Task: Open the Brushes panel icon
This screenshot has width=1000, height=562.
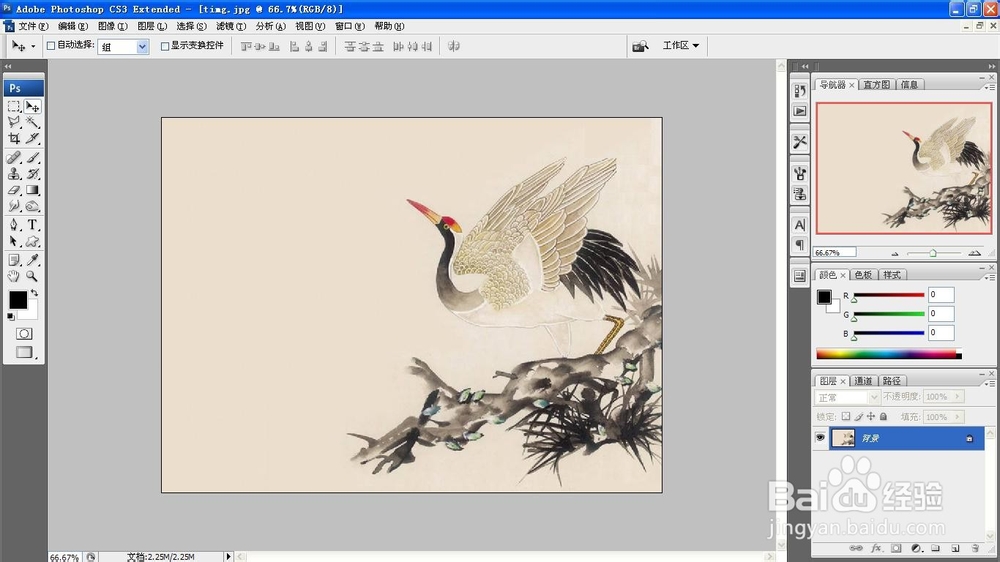Action: click(x=800, y=173)
